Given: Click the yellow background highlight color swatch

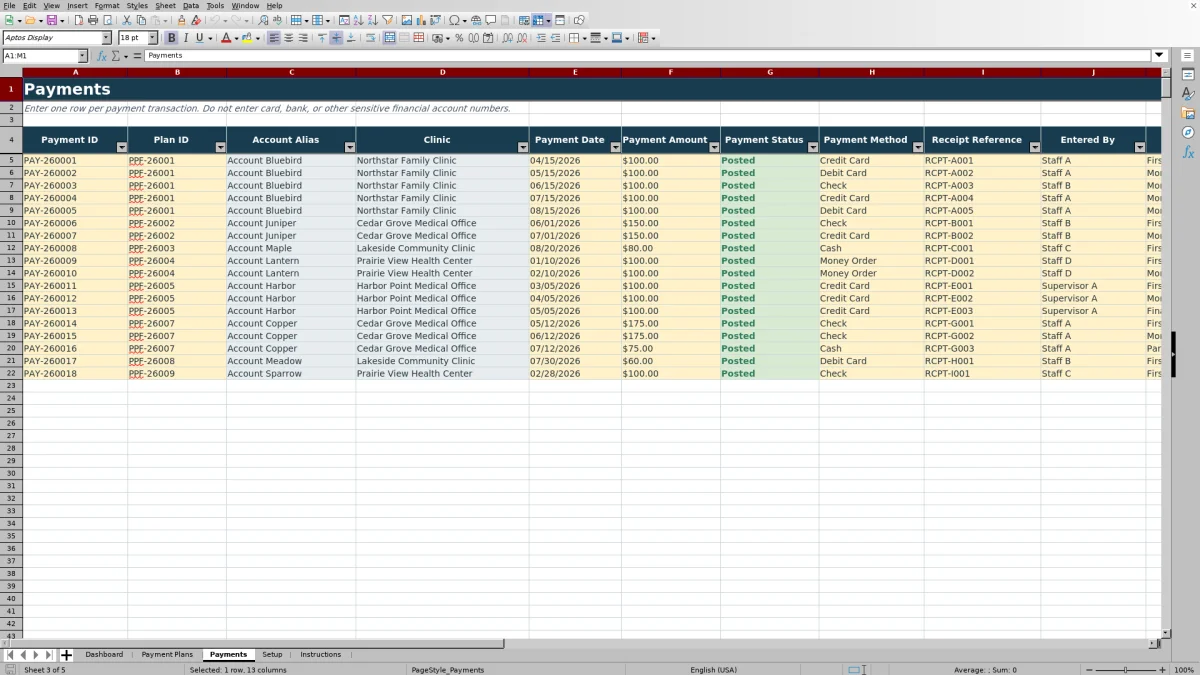Looking at the screenshot, I should tap(246, 38).
